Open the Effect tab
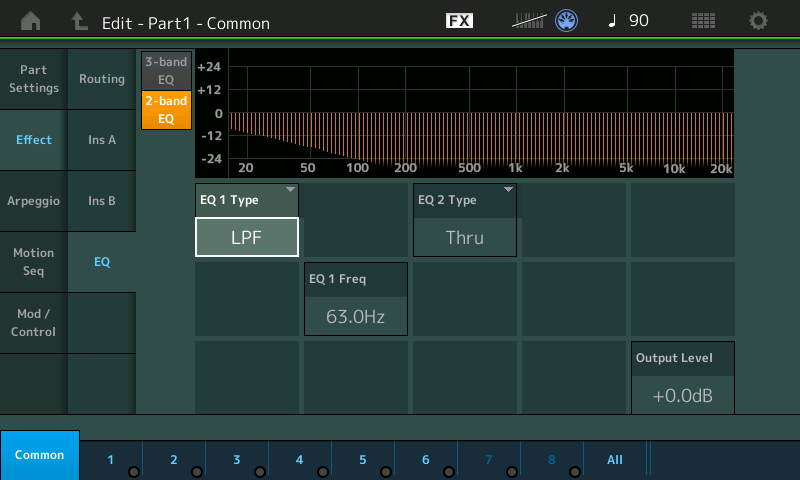 click(34, 140)
